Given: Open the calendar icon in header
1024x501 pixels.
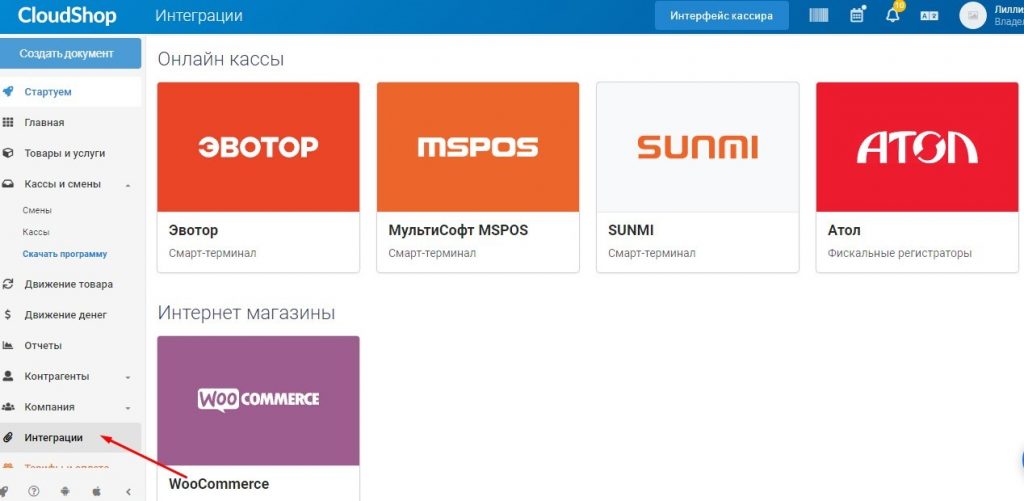Looking at the screenshot, I should 857,15.
